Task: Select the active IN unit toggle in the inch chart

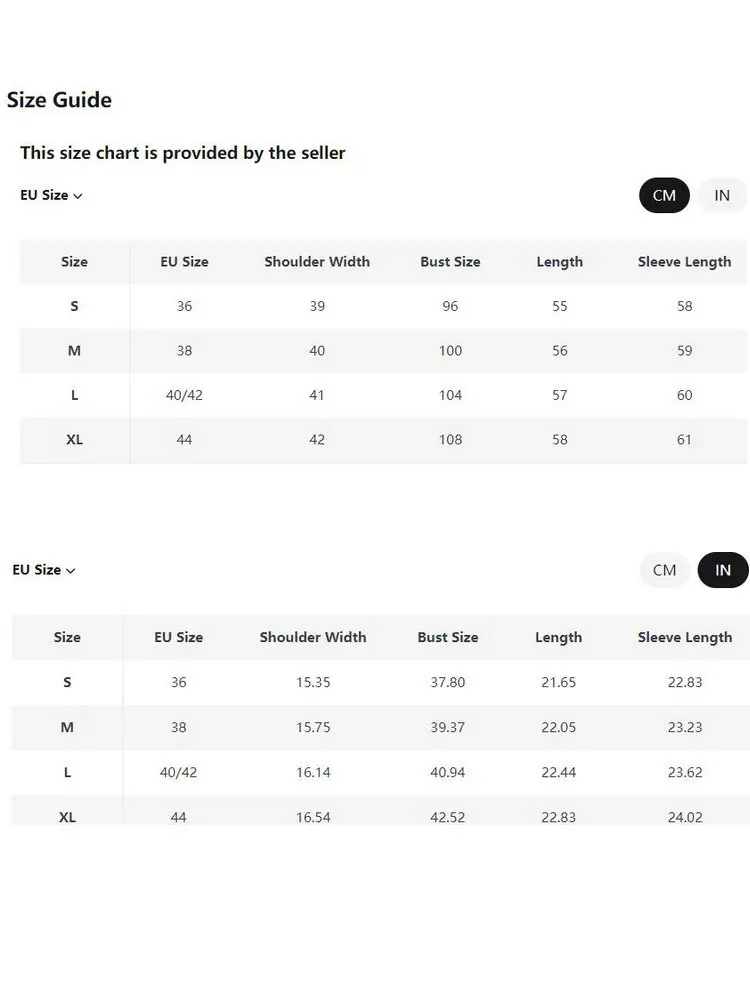Action: 722,570
